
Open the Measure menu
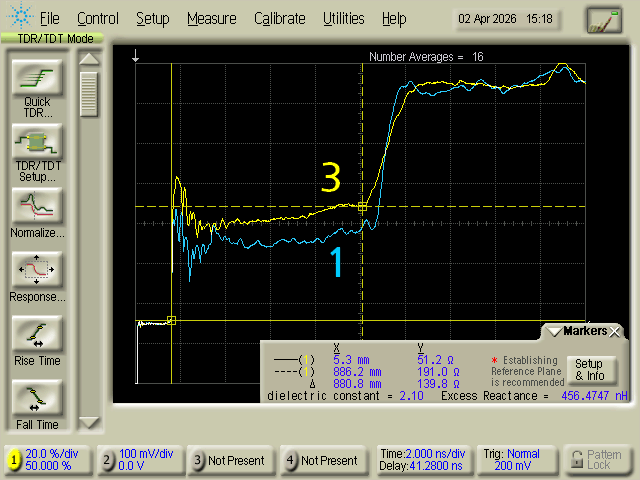[x=211, y=18]
